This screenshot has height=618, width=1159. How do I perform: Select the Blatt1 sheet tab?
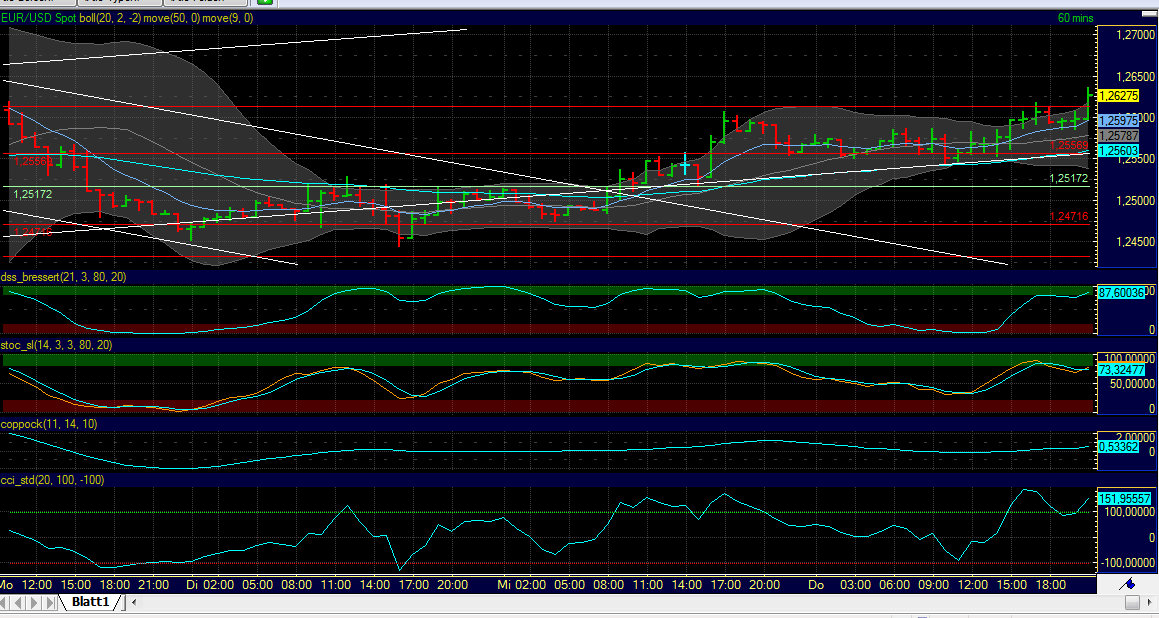click(x=90, y=601)
